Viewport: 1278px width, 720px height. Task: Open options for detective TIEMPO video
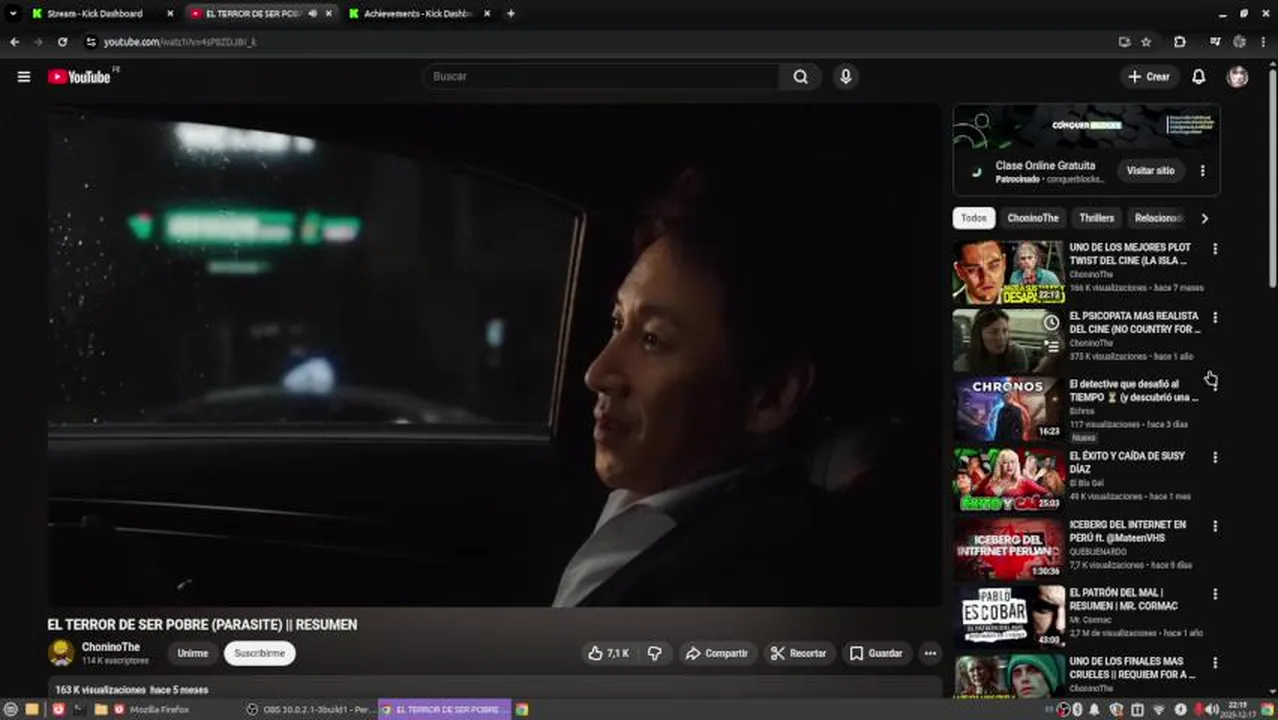[x=1215, y=387]
